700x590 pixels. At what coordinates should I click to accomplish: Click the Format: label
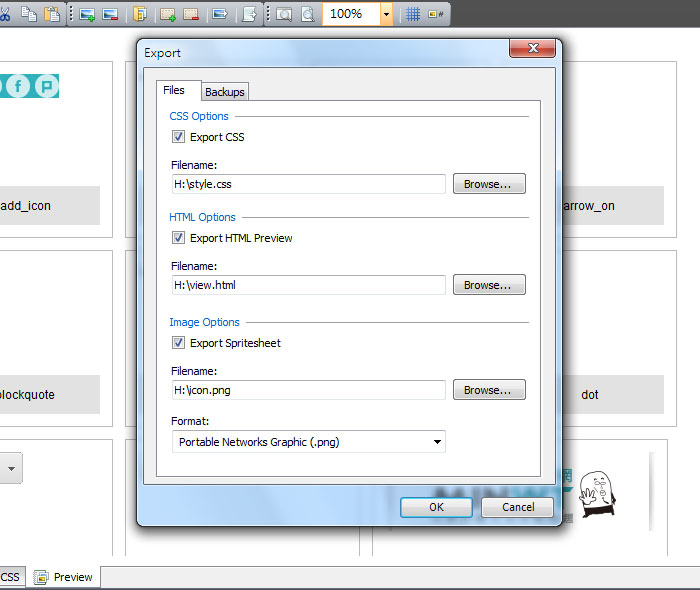pos(190,421)
